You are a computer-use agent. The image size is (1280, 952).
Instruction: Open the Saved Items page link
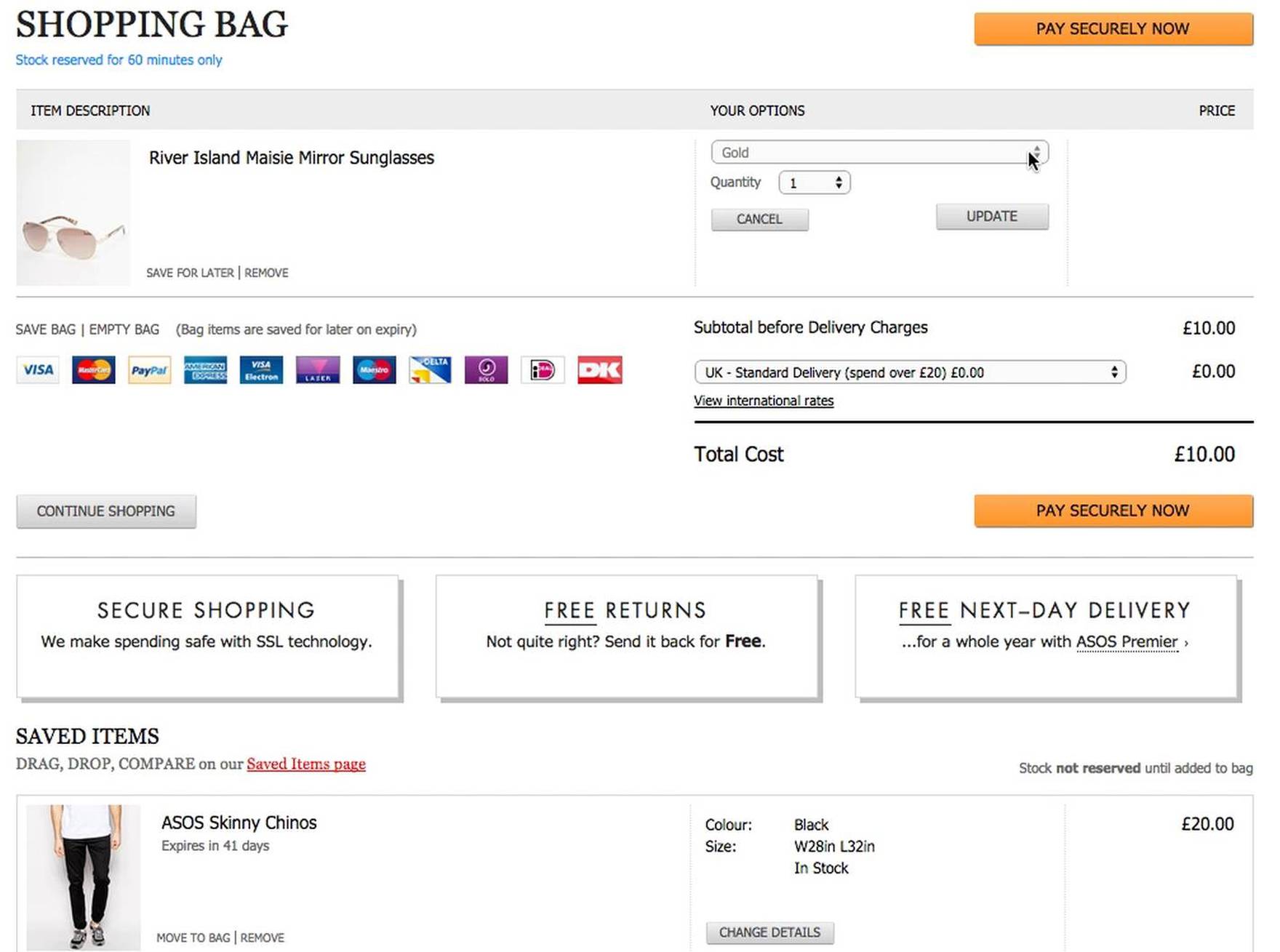coord(305,764)
